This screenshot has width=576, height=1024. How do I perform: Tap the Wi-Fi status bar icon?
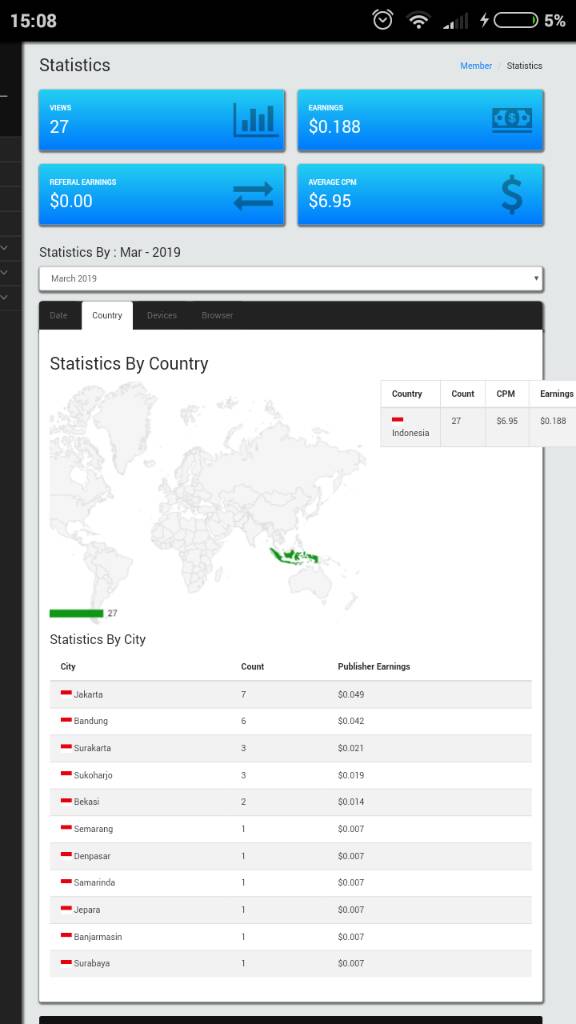418,20
